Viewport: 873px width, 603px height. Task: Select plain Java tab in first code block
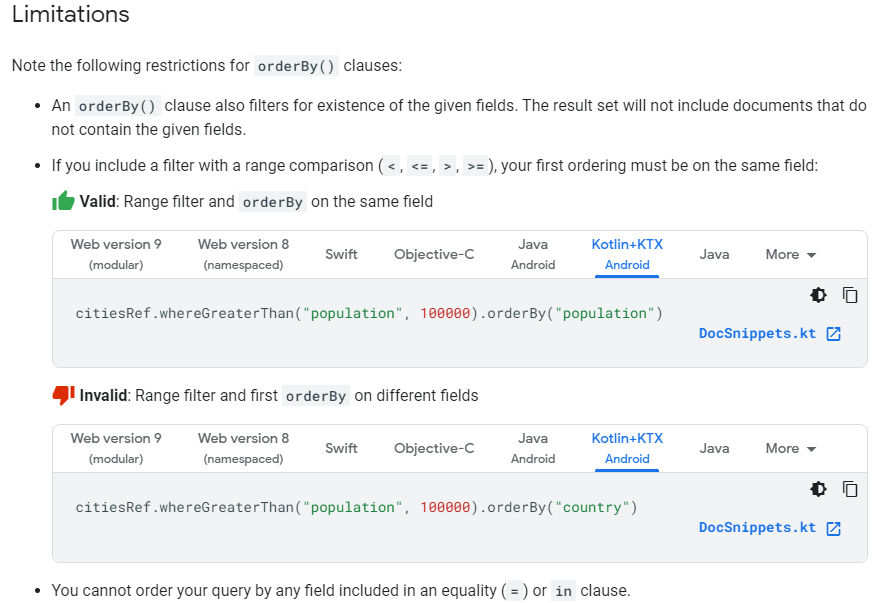[714, 254]
